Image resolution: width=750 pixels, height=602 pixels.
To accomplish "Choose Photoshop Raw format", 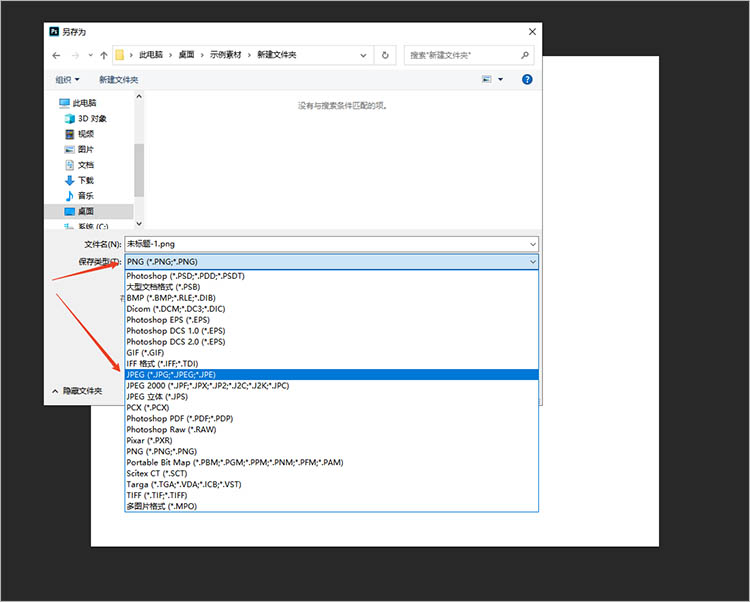I will coord(331,430).
